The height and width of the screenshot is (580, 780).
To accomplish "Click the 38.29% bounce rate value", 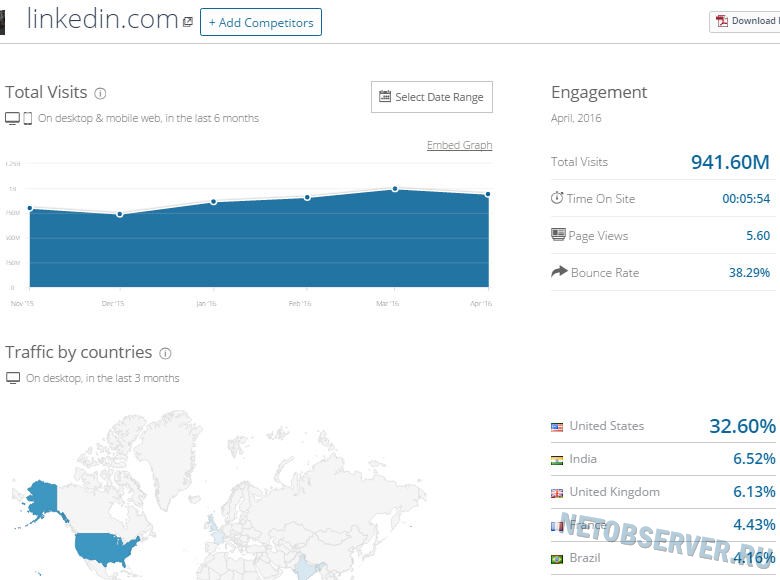I will click(749, 273).
